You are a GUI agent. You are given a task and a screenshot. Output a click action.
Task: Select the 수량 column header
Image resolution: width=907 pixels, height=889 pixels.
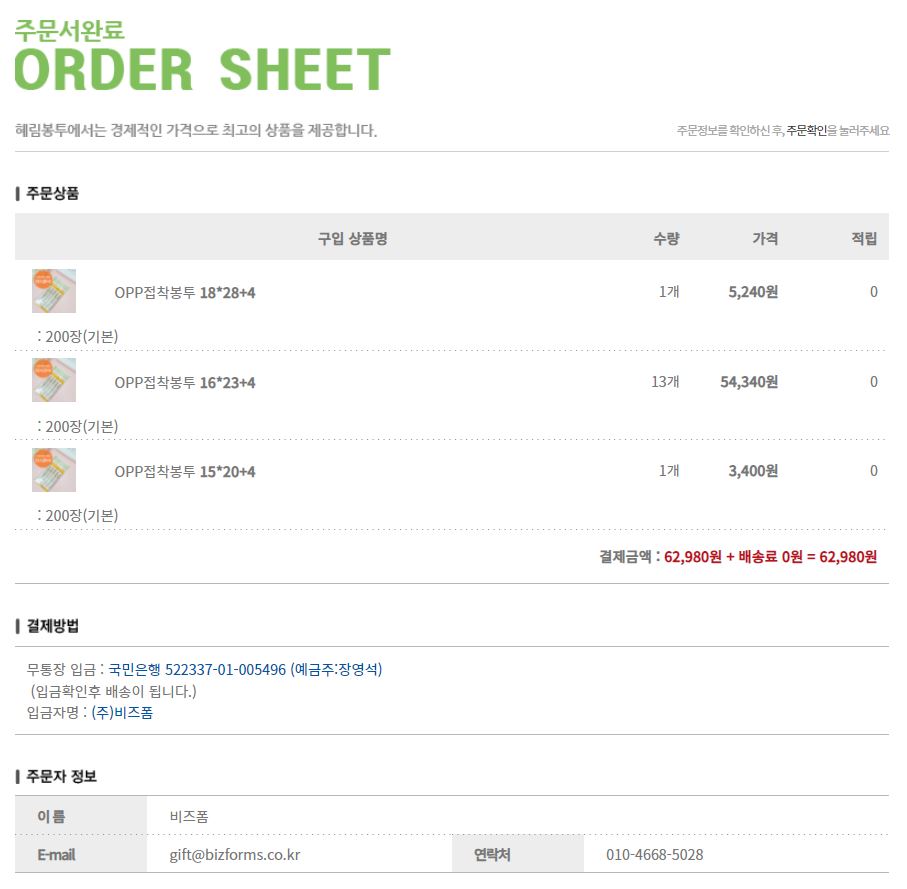(x=666, y=238)
